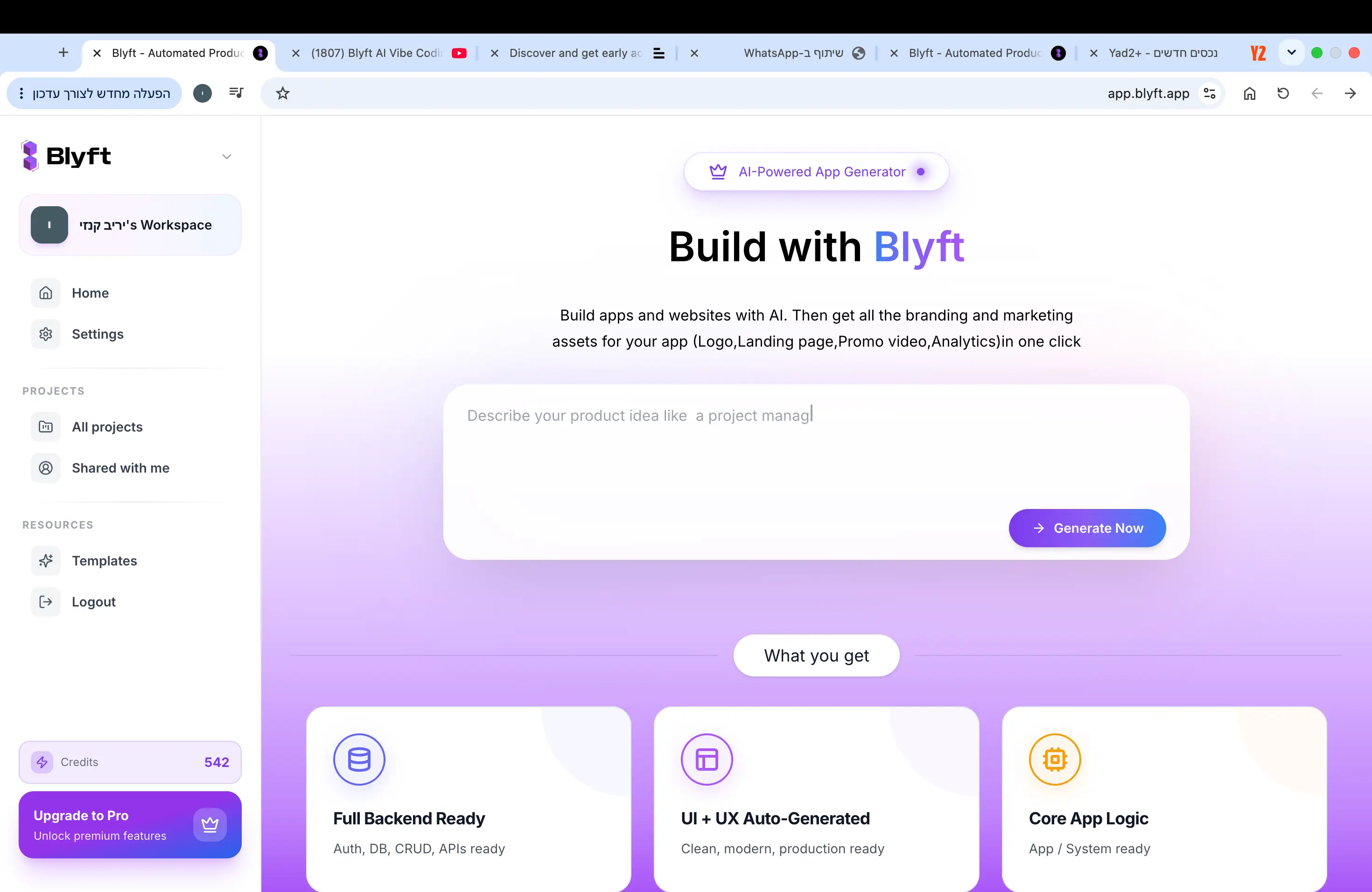Click the All projects folder icon
This screenshot has width=1372, height=892.
(46, 427)
